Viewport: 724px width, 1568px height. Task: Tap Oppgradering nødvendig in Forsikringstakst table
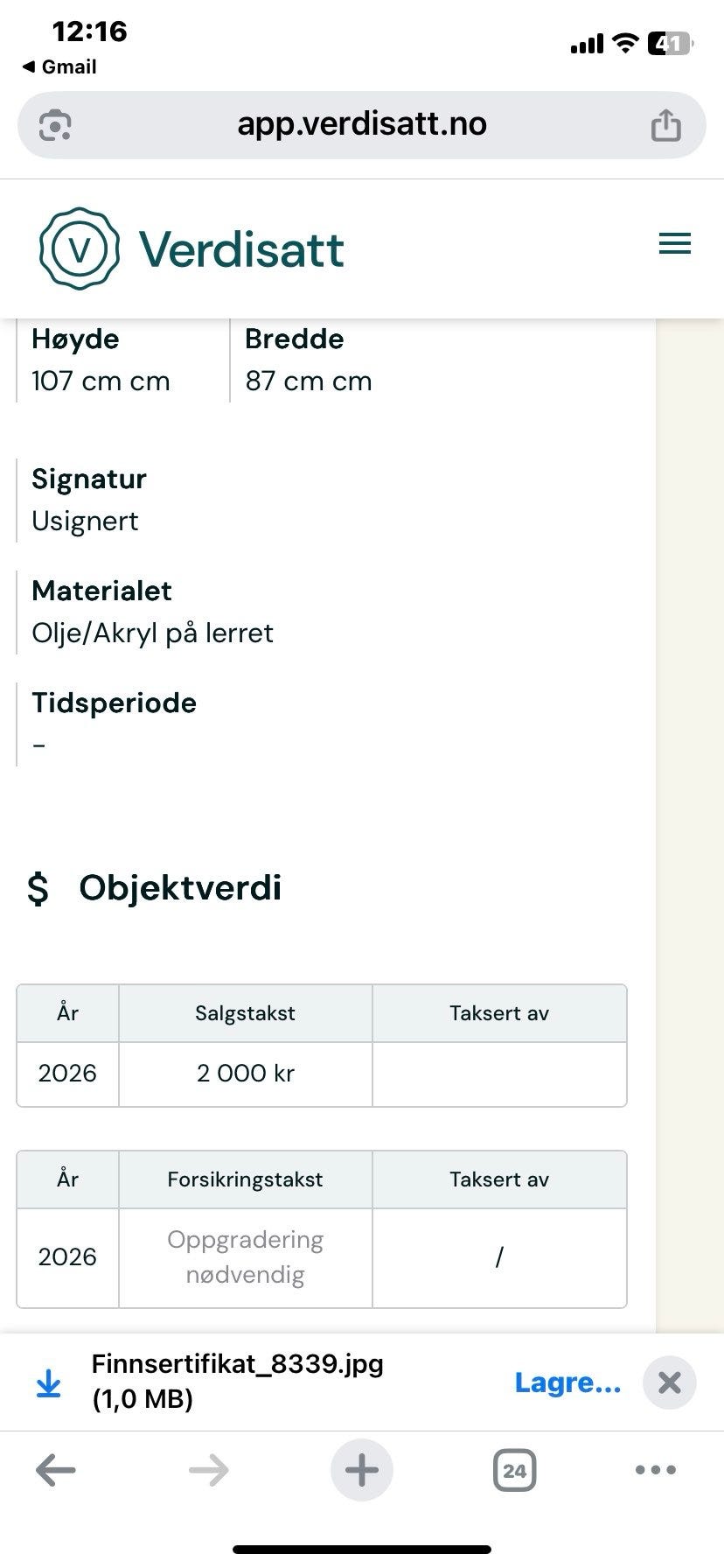pyautogui.click(x=245, y=1257)
